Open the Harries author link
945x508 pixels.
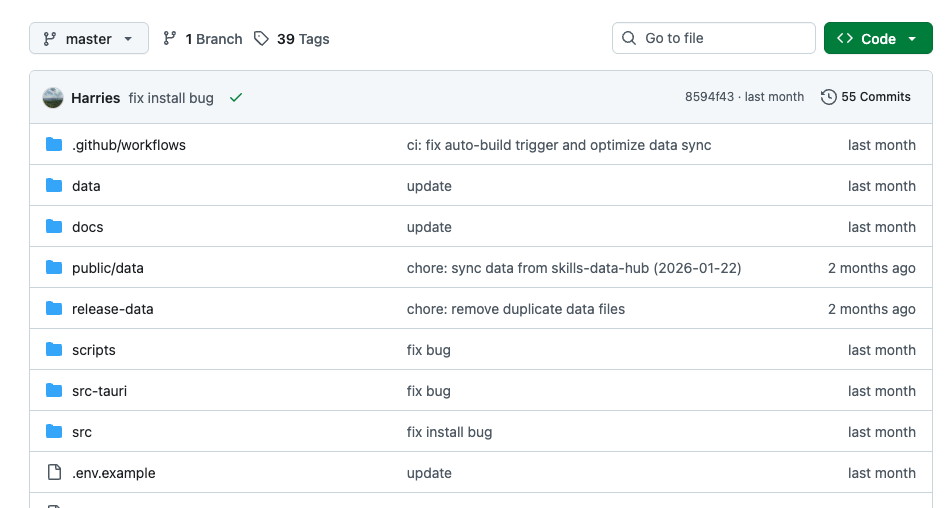pyautogui.click(x=95, y=98)
